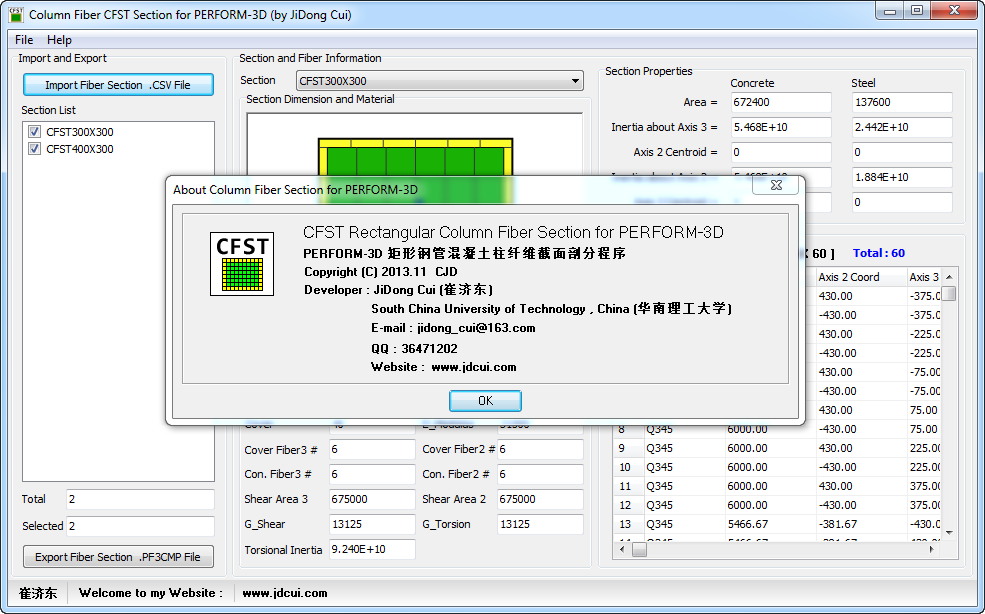Screen dimensions: 985x614
Task: Uncheck the CFST400X300 section checkbox
Action: [x=34, y=149]
